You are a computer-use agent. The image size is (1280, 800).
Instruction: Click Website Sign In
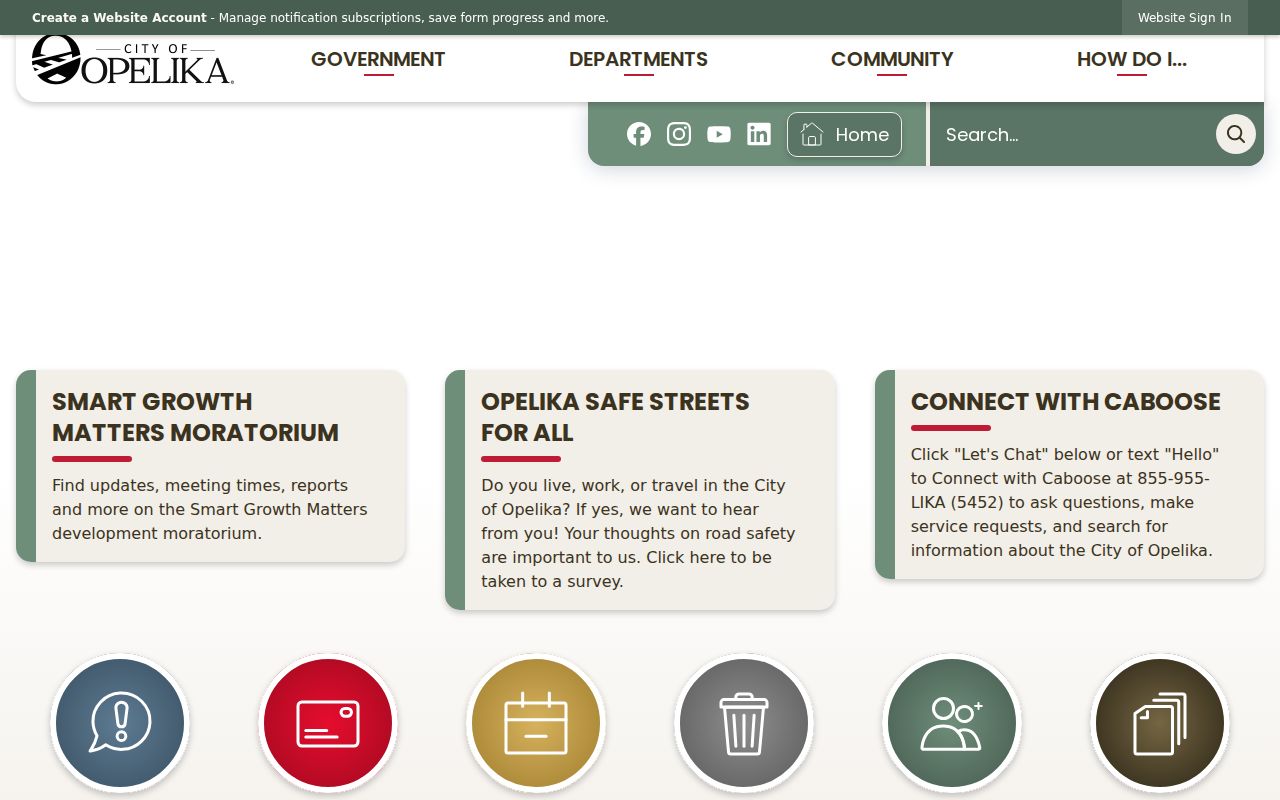1185,17
